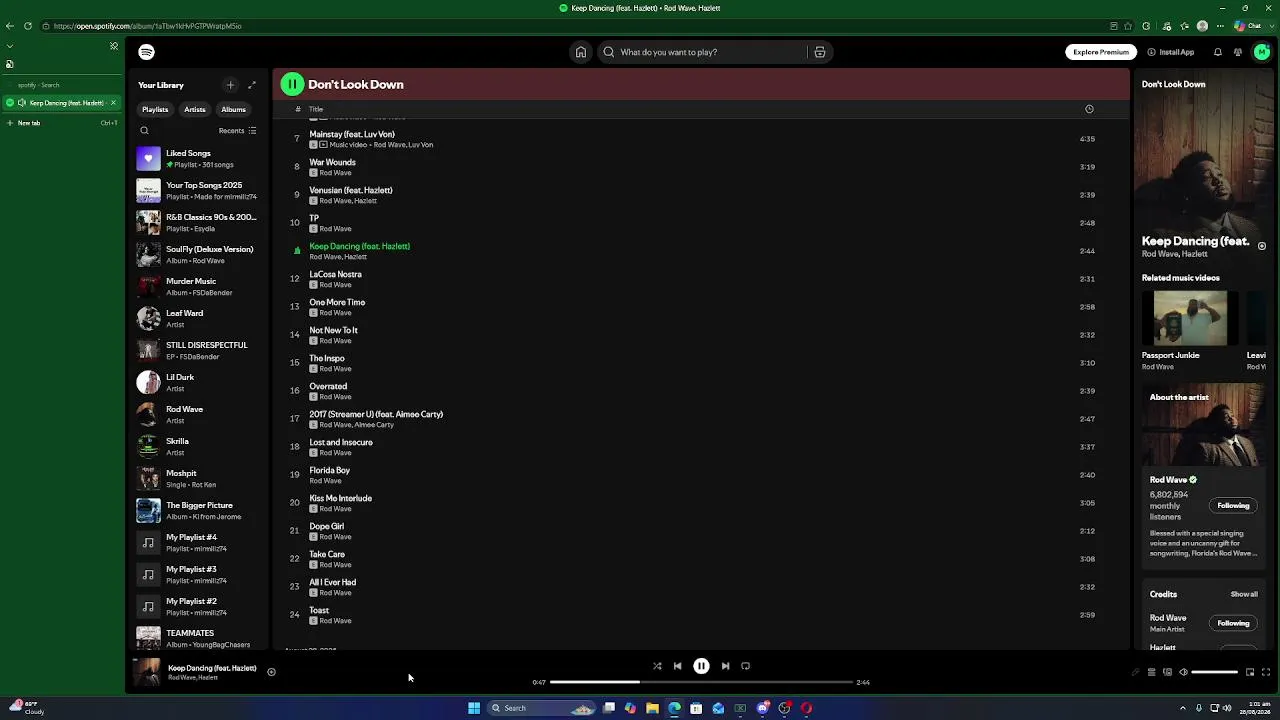Open Lil Durk artist in library
Viewport: 1280px width, 720px height.
[197, 383]
